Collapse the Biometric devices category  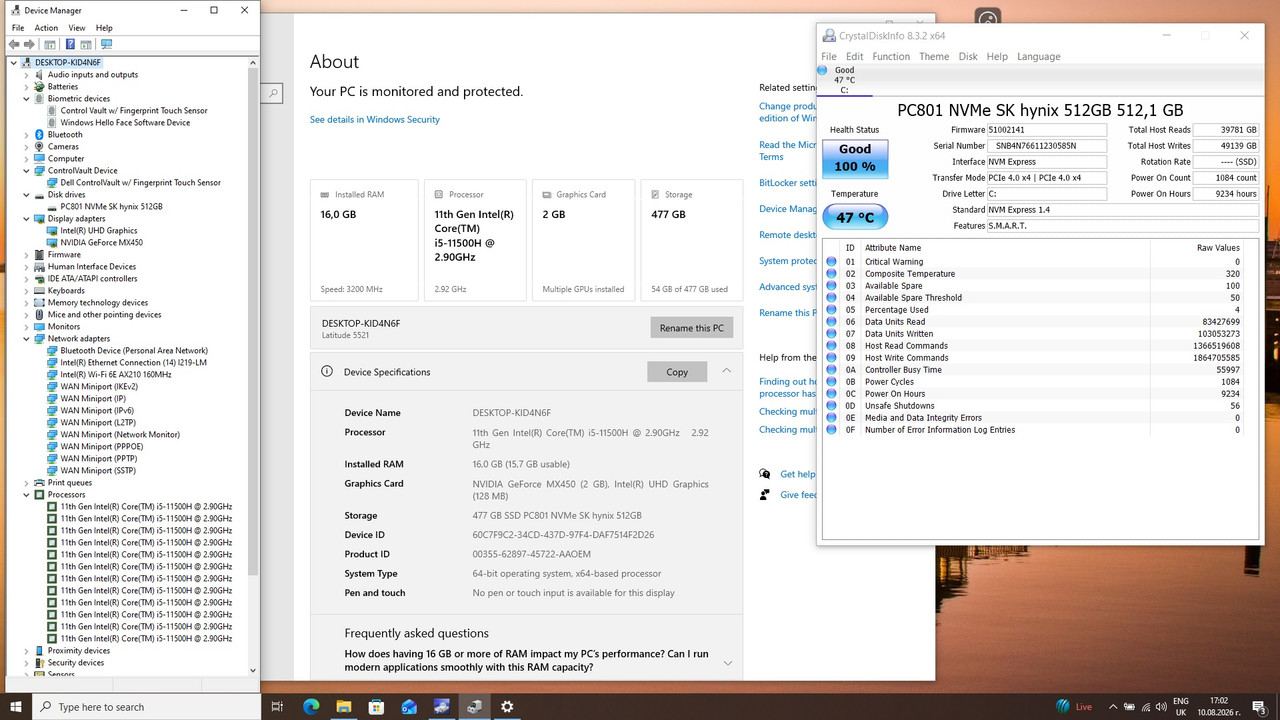(27, 99)
